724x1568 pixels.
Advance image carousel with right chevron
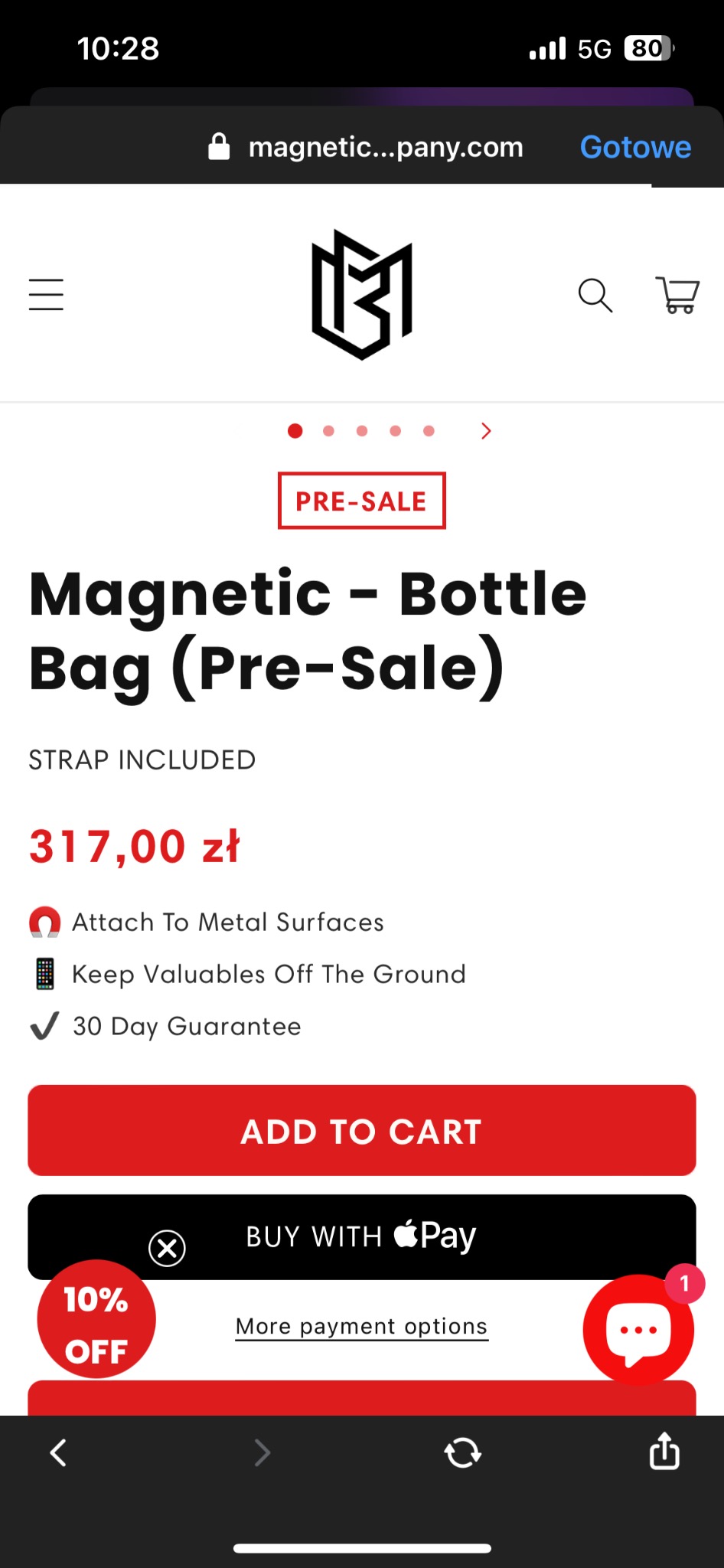click(x=486, y=431)
